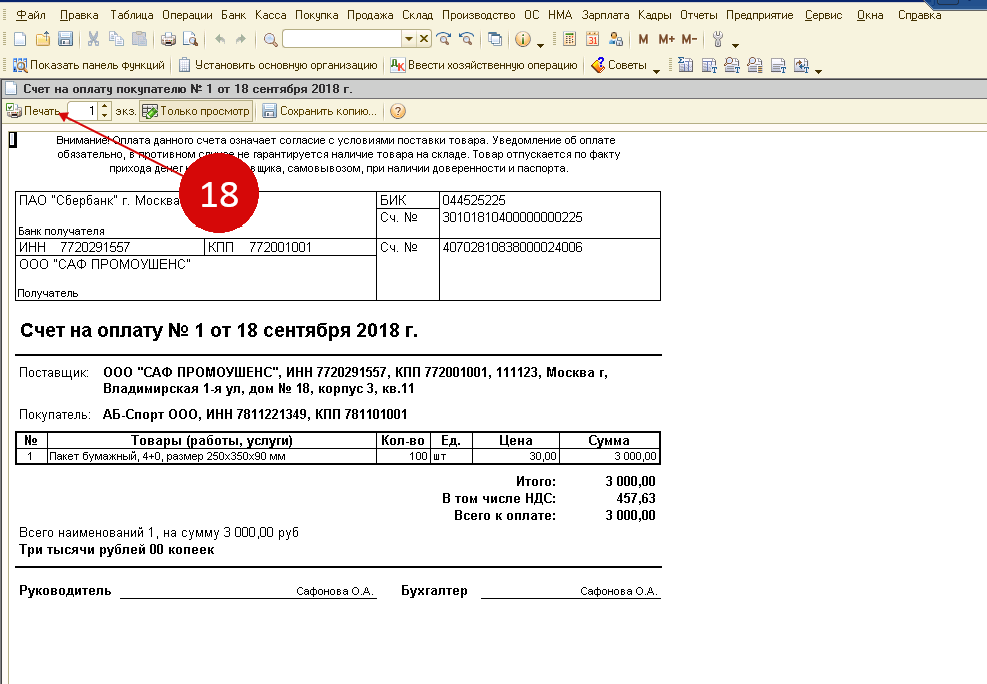Decrease copies count with down stepper

[104, 116]
